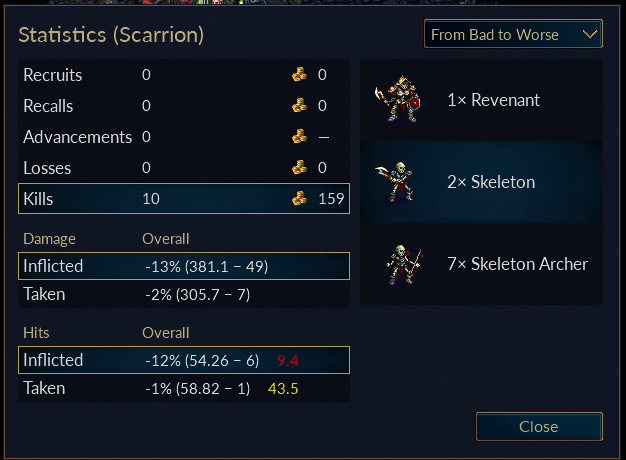Image resolution: width=626 pixels, height=460 pixels.
Task: Click the Revenant unit sprite
Action: [x=397, y=99]
